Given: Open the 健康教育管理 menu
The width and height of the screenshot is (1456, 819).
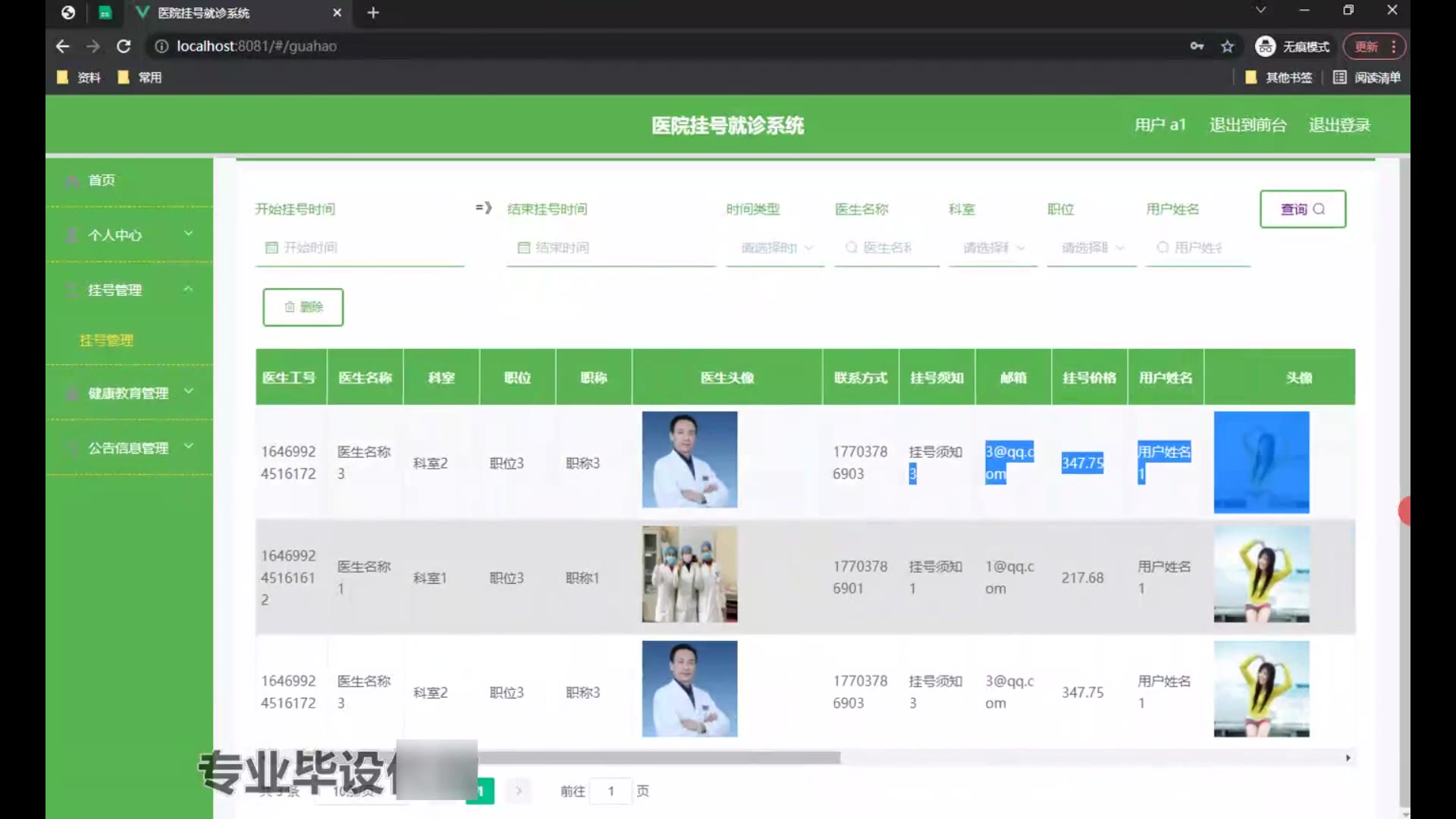Looking at the screenshot, I should coord(129,393).
